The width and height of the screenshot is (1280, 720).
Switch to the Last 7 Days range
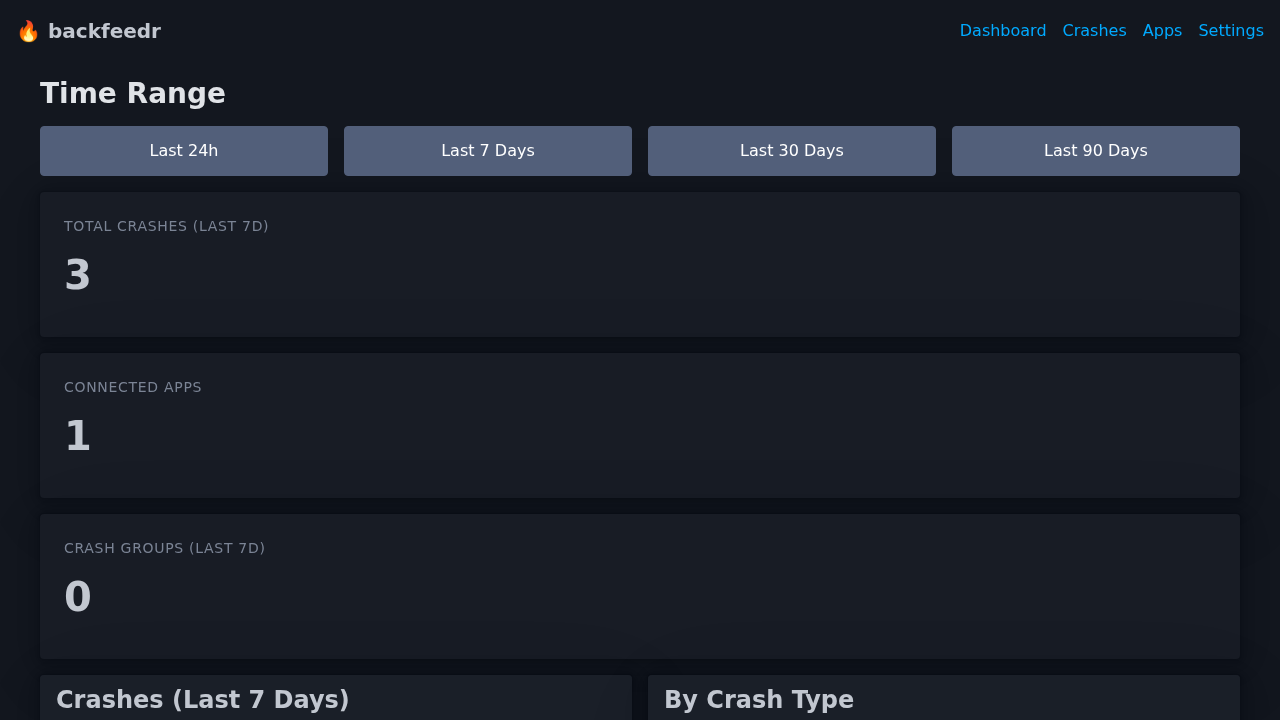487,150
